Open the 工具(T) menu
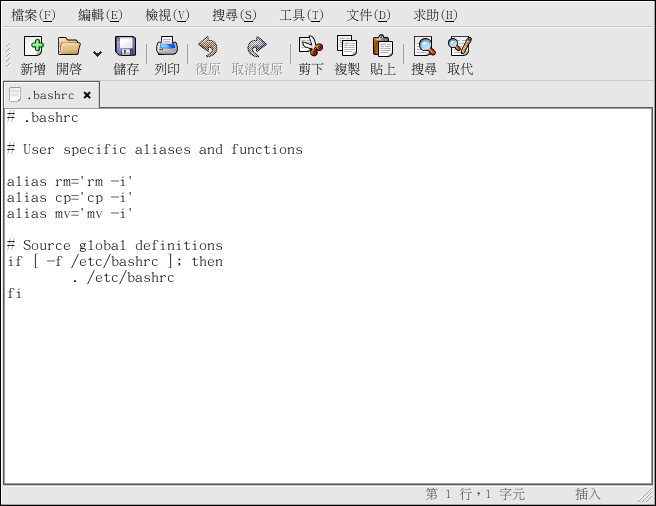 (301, 15)
